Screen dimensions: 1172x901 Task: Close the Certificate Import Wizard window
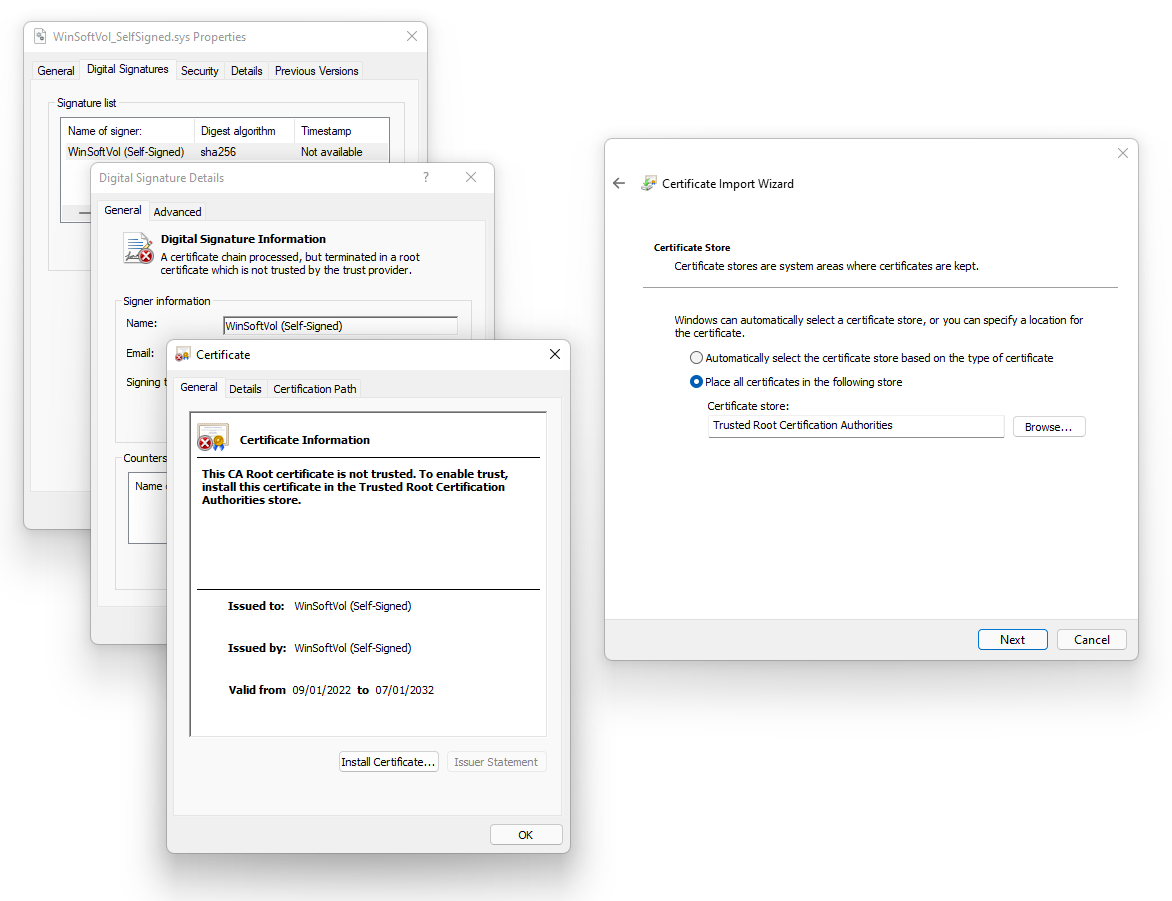[x=1123, y=153]
